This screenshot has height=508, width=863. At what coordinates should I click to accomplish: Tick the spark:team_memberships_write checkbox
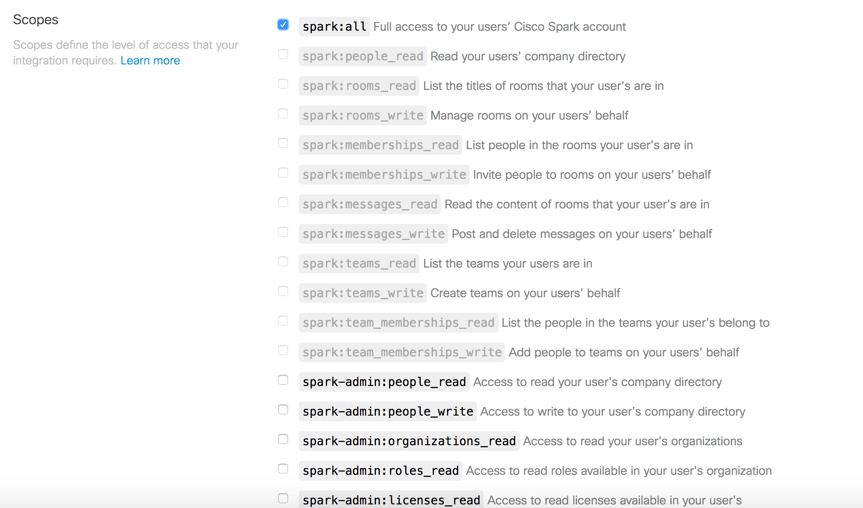[x=283, y=351]
